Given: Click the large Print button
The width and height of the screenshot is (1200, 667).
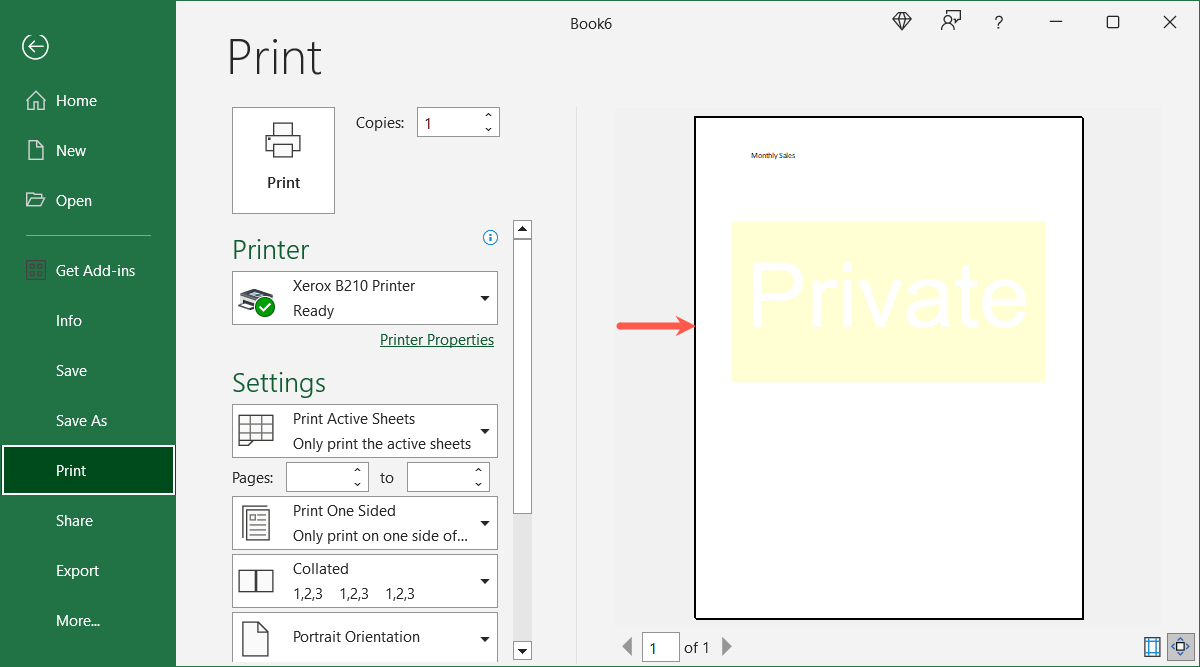Looking at the screenshot, I should click(283, 160).
